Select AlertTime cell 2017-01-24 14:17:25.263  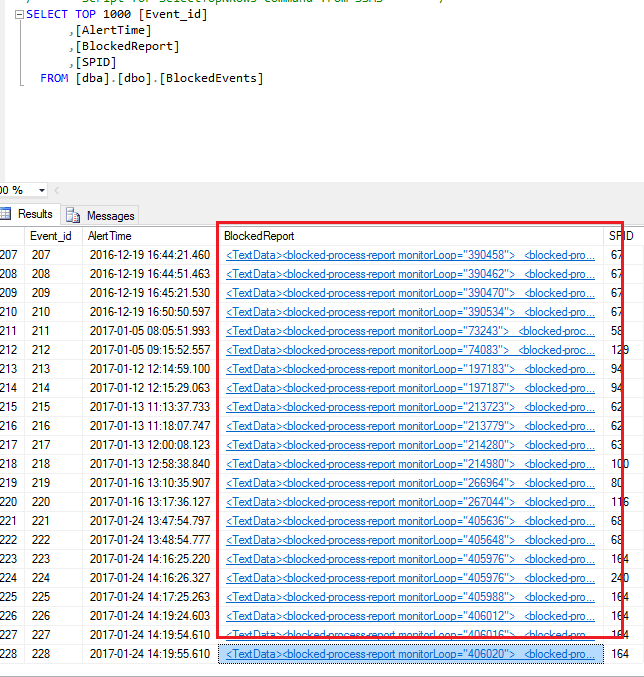pos(150,597)
